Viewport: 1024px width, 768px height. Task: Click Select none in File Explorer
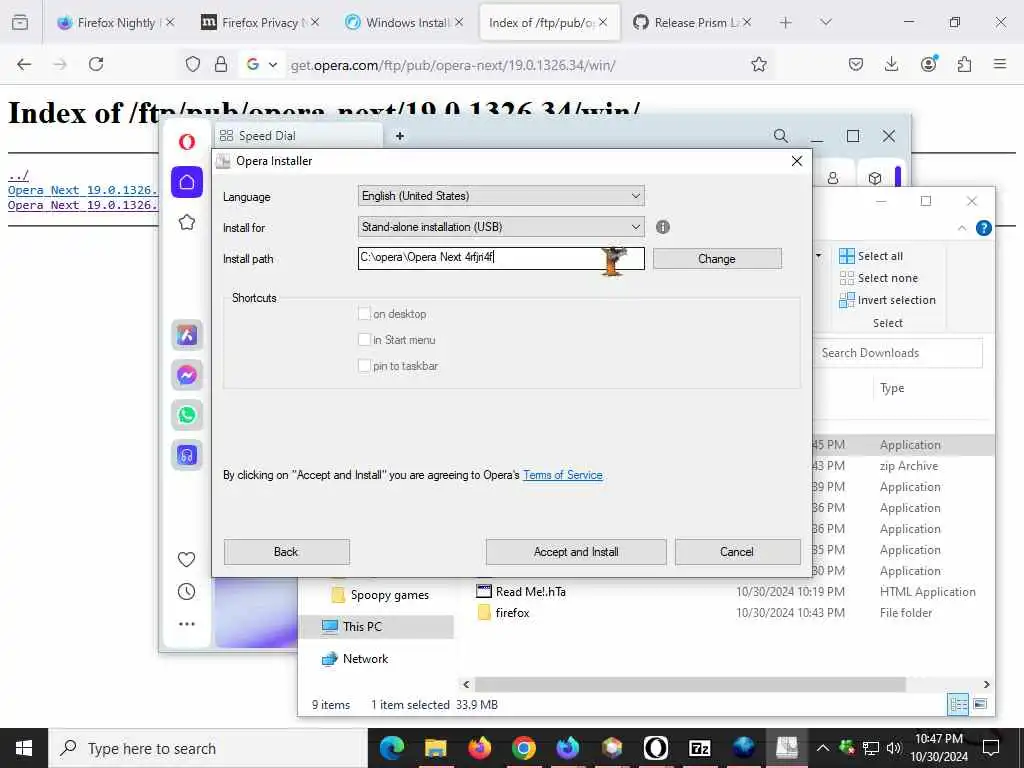pos(879,278)
